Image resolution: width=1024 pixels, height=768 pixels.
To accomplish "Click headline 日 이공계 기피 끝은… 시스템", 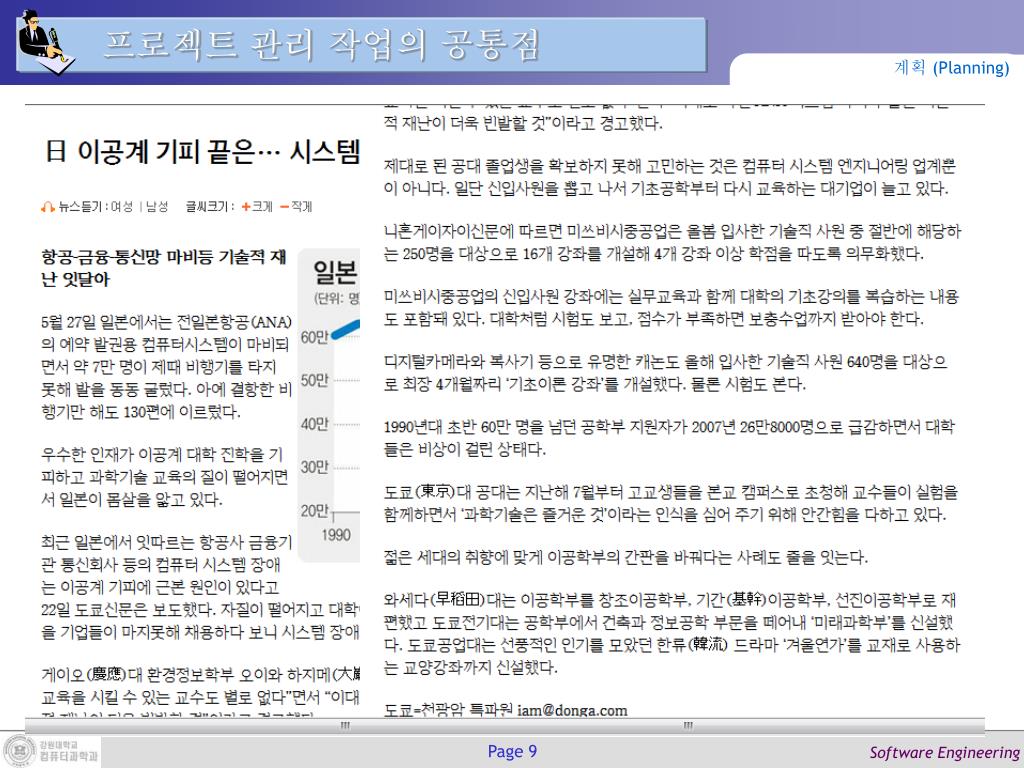I will click(x=202, y=152).
